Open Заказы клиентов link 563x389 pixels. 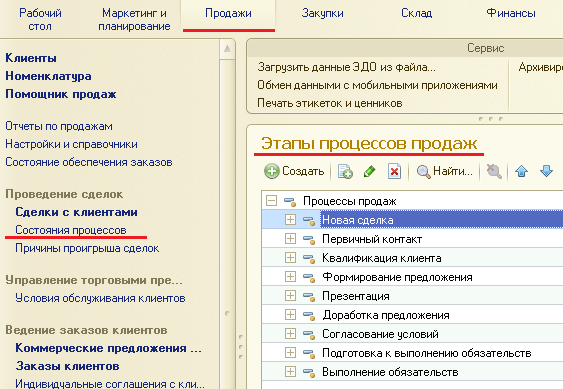click(x=68, y=366)
